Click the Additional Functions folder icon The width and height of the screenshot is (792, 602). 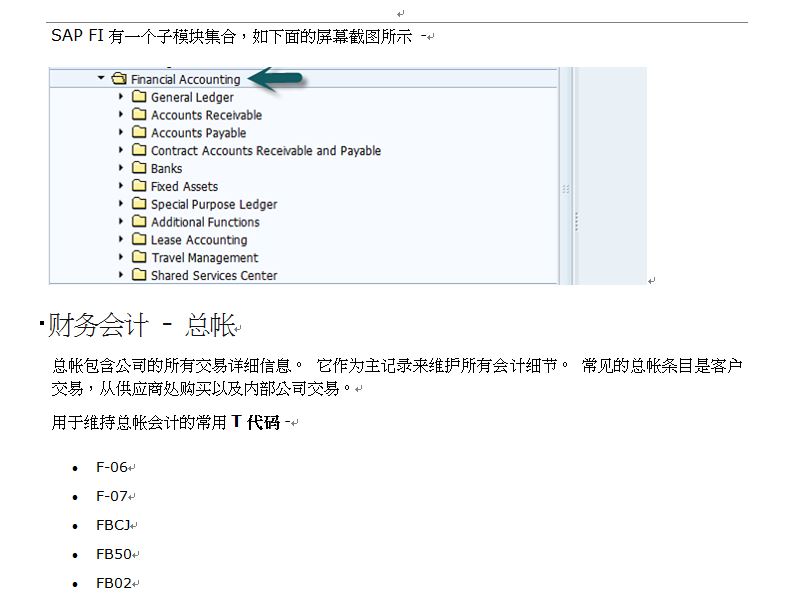[x=139, y=221]
